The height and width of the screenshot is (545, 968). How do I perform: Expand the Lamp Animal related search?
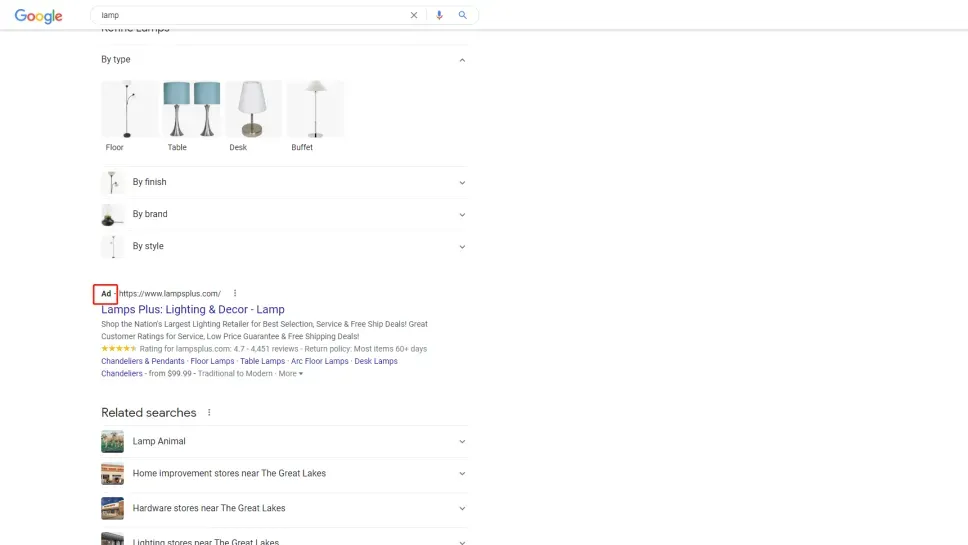284,441
